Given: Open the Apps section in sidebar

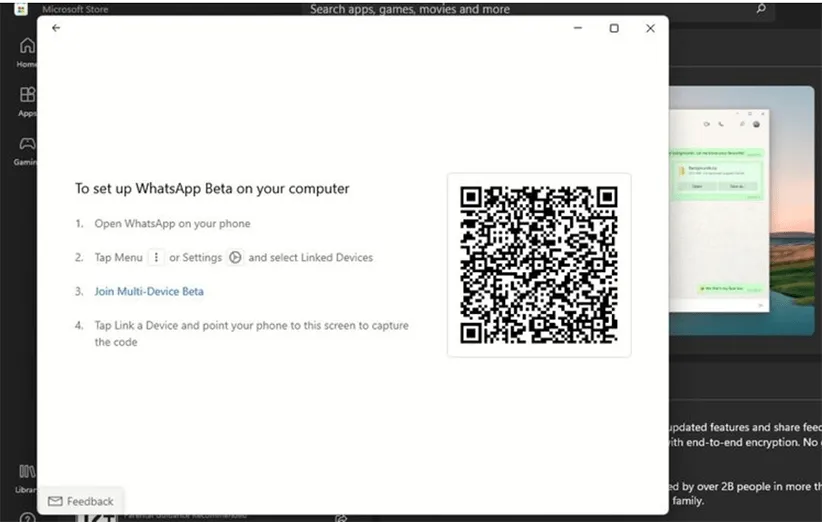Looking at the screenshot, I should click(x=27, y=101).
